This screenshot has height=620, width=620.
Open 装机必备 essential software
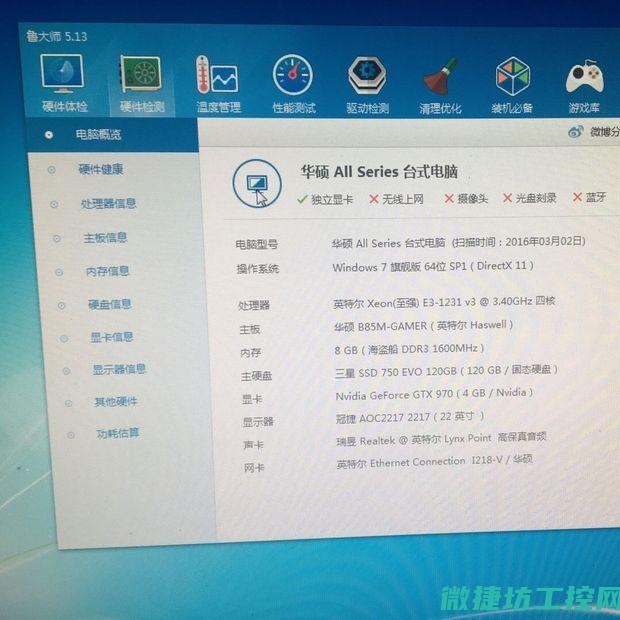512,86
